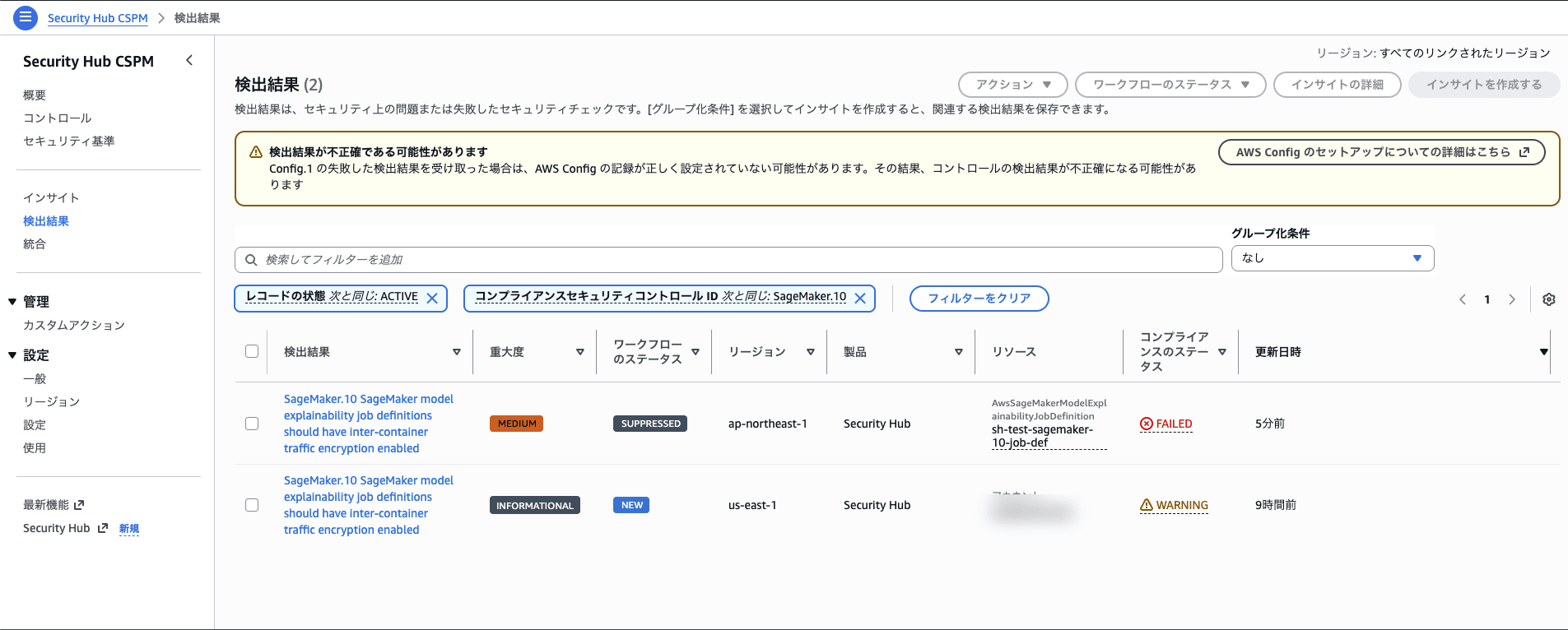The image size is (1568, 630).
Task: Open the hamburger navigation menu icon
Action: tap(26, 17)
